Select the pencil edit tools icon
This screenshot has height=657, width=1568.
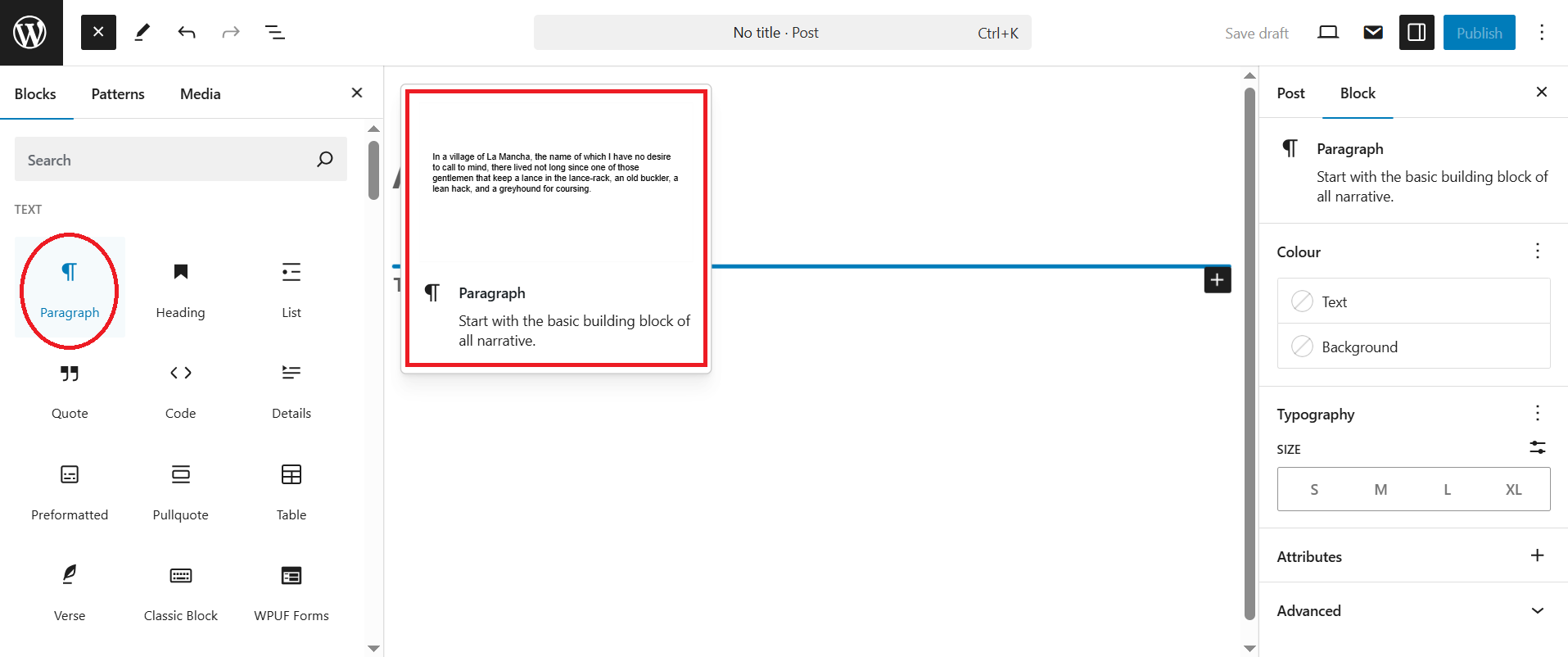click(142, 33)
